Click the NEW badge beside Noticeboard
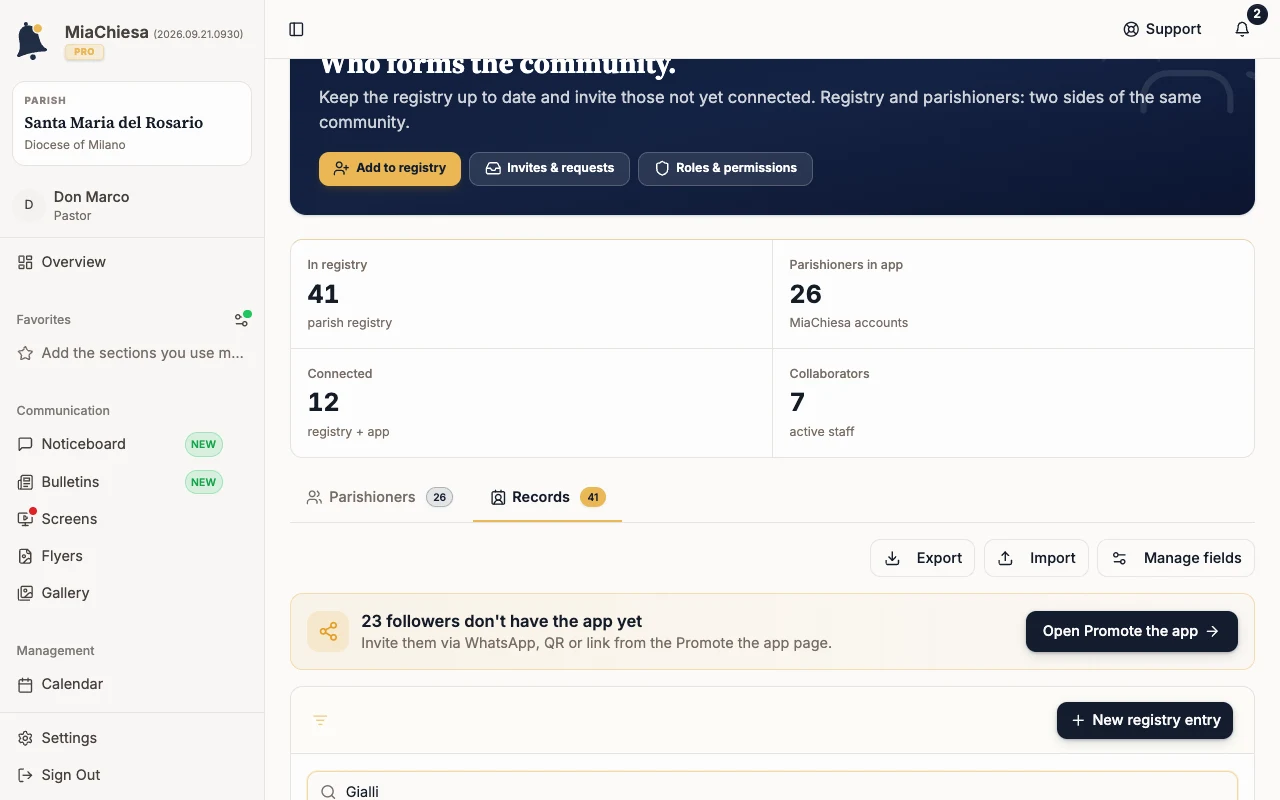The height and width of the screenshot is (800, 1280). [204, 444]
